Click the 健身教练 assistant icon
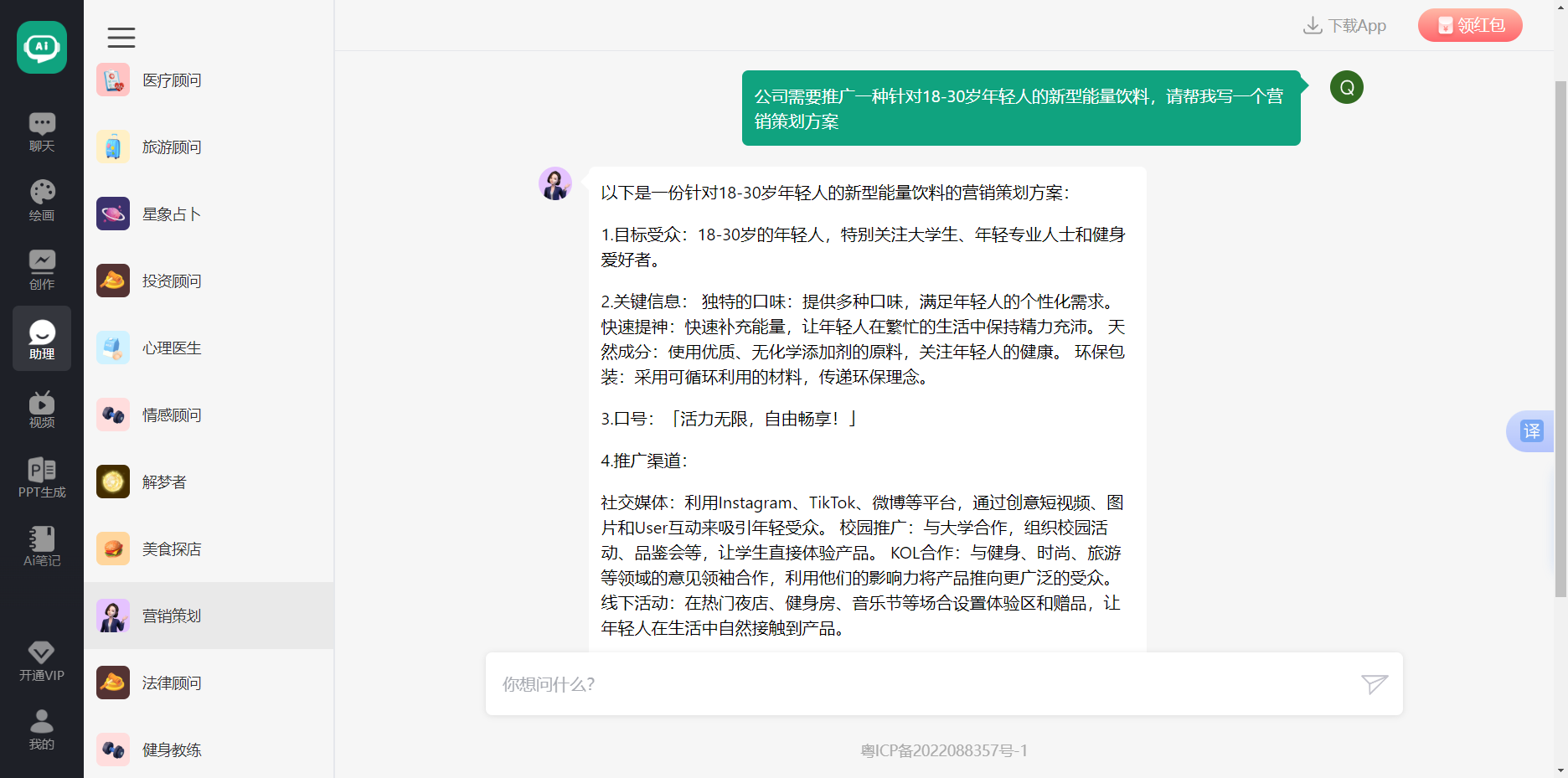1568x778 pixels. [113, 750]
